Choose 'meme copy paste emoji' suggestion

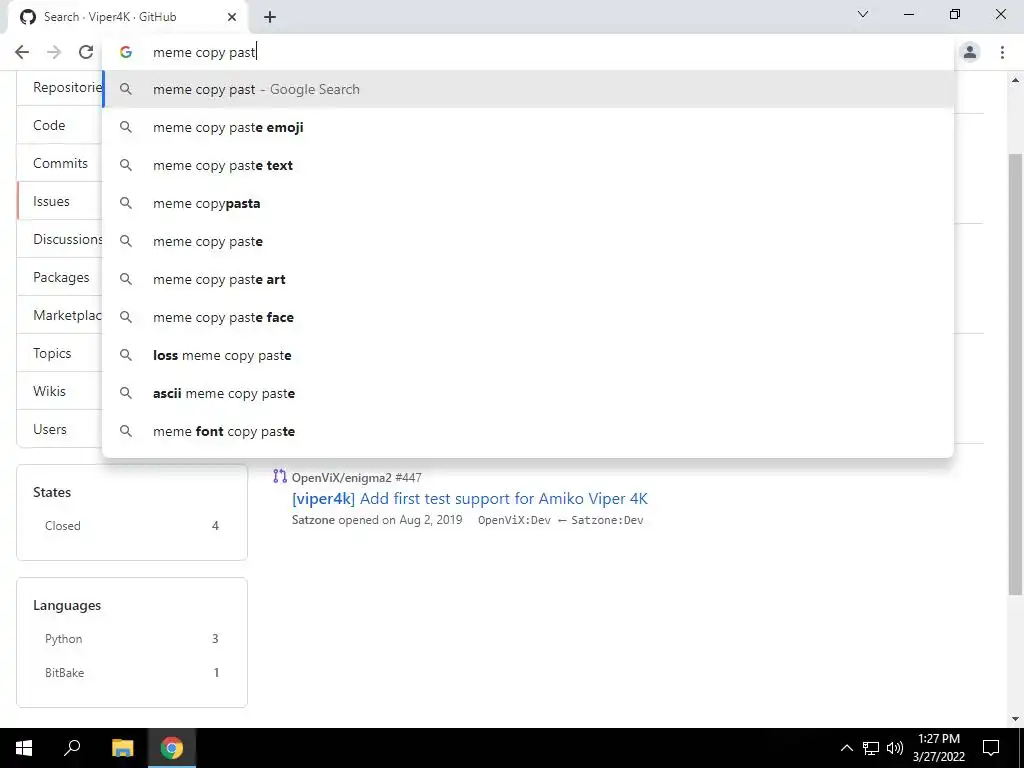pyautogui.click(x=528, y=127)
